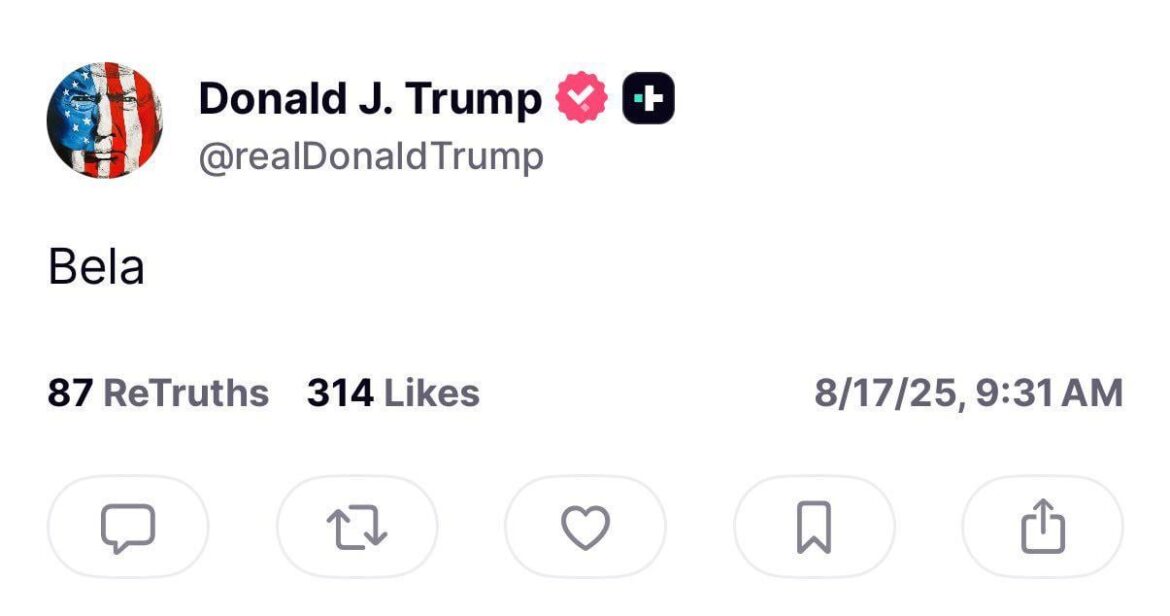
Task: View the 314 Likes list
Action: tap(393, 392)
